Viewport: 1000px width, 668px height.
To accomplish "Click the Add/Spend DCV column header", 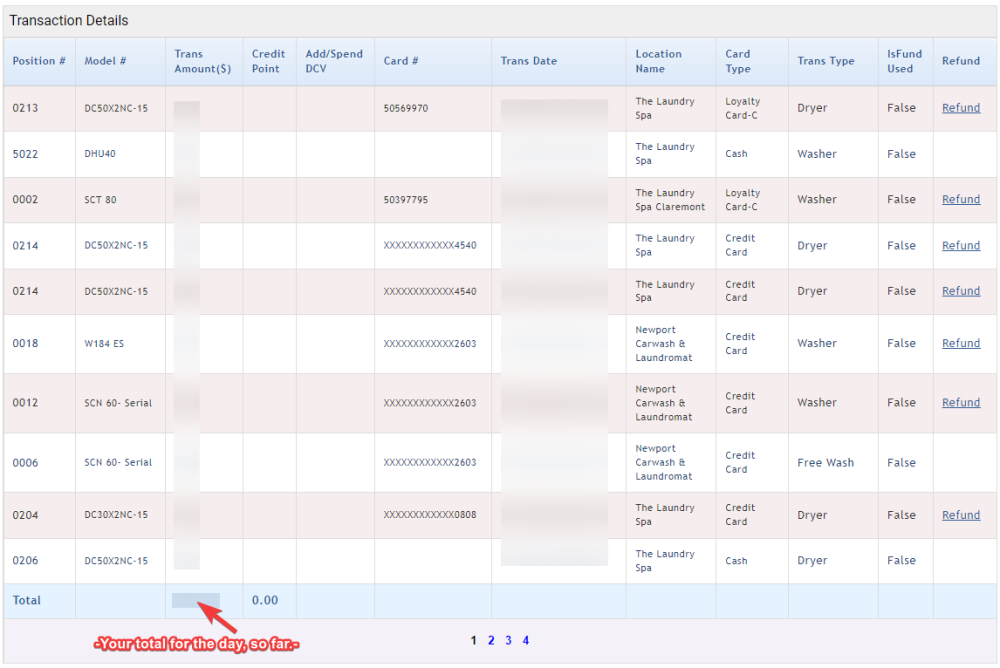I will pyautogui.click(x=334, y=61).
